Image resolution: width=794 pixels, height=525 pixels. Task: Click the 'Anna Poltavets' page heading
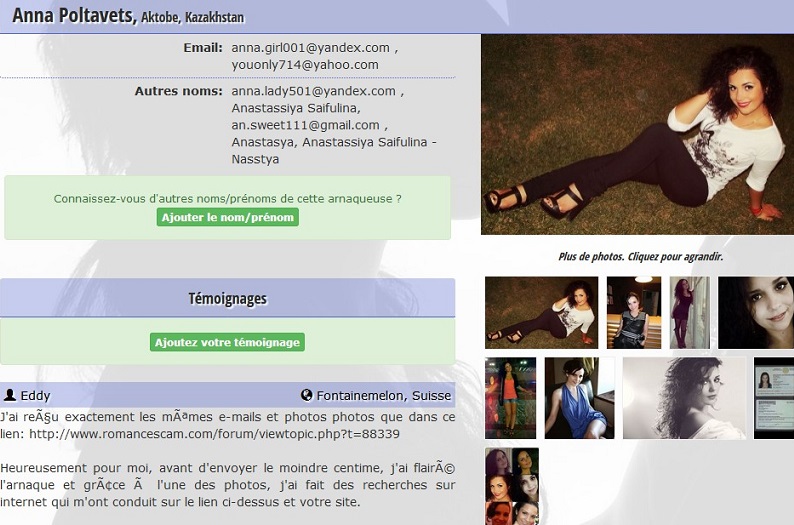point(74,16)
